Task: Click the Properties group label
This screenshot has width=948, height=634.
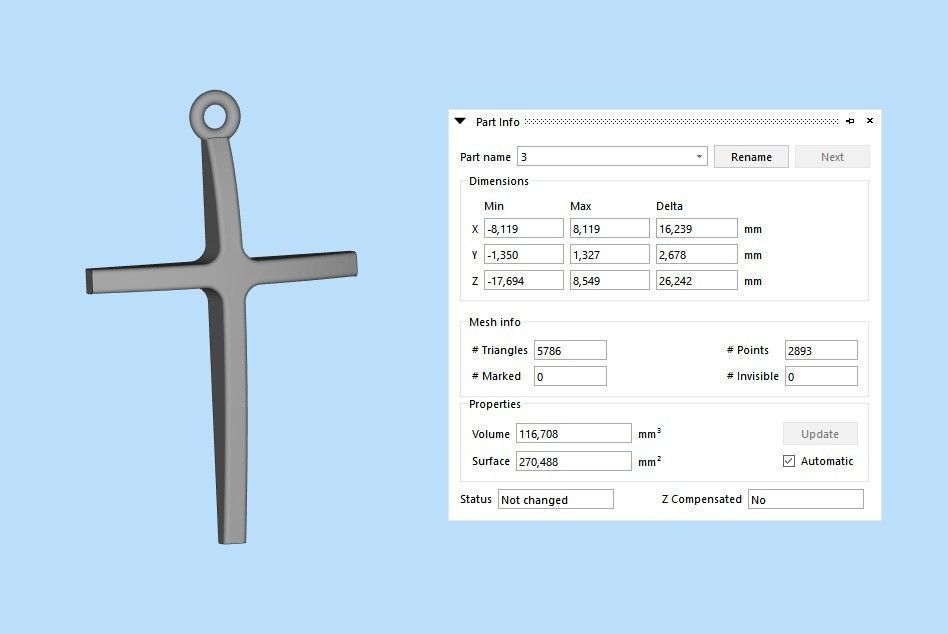Action: point(495,404)
